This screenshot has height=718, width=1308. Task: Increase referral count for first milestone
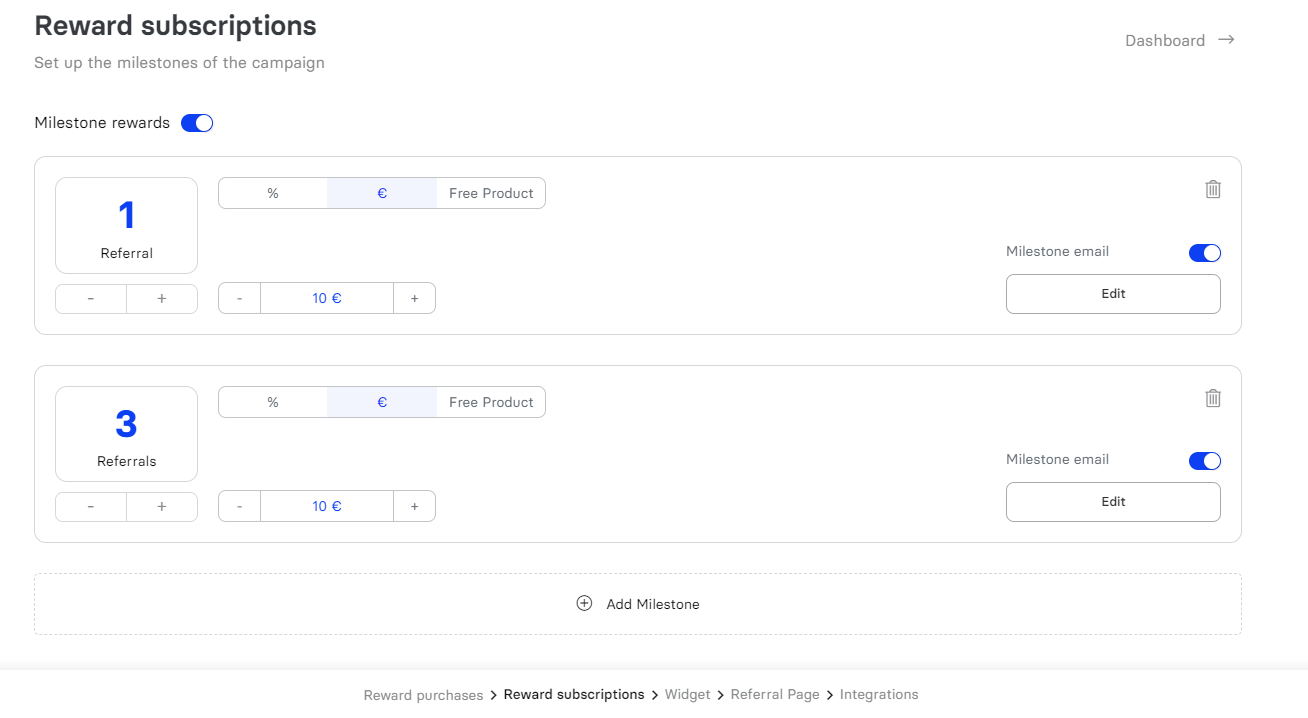162,298
